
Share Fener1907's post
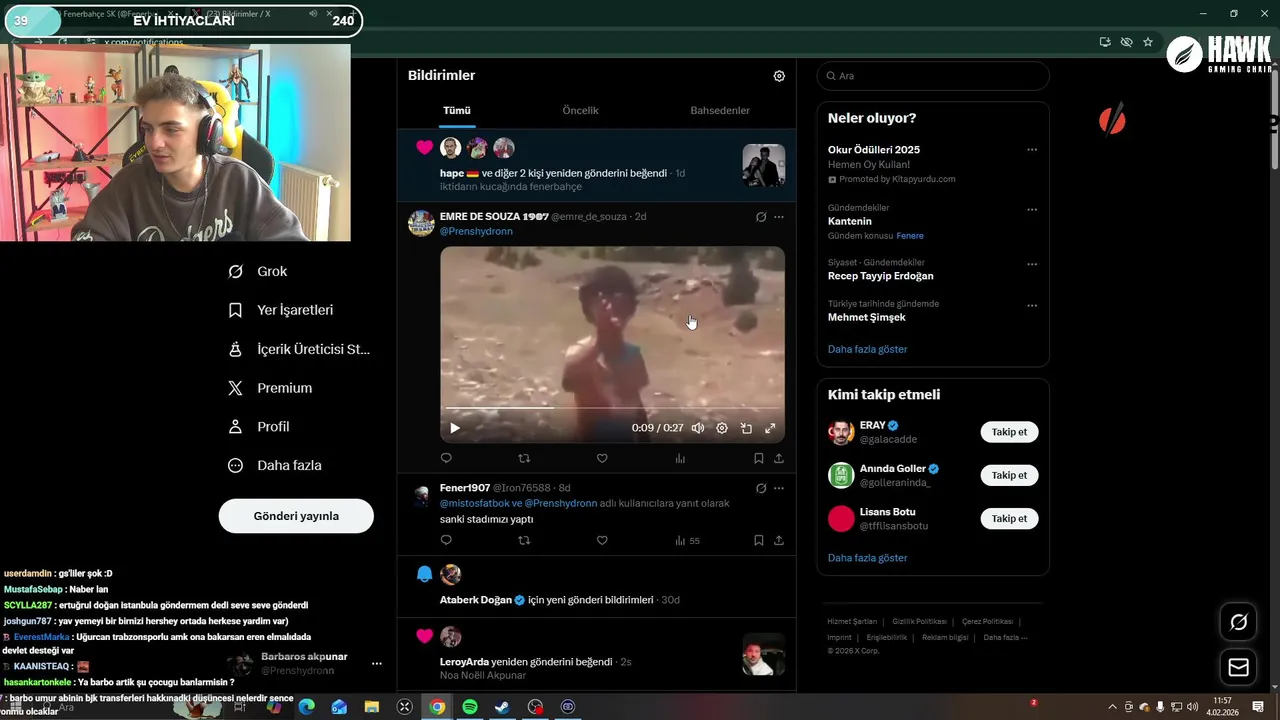pyautogui.click(x=778, y=540)
